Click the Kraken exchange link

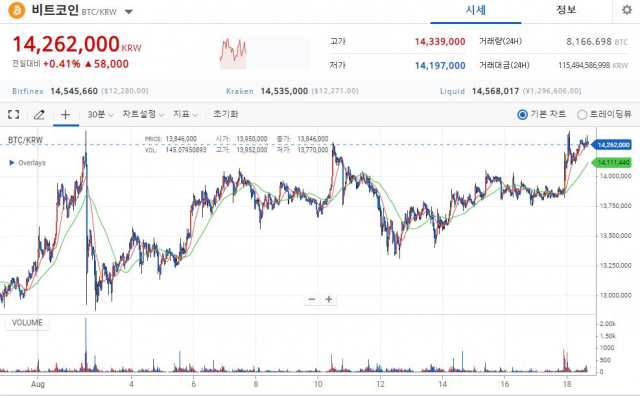240,91
